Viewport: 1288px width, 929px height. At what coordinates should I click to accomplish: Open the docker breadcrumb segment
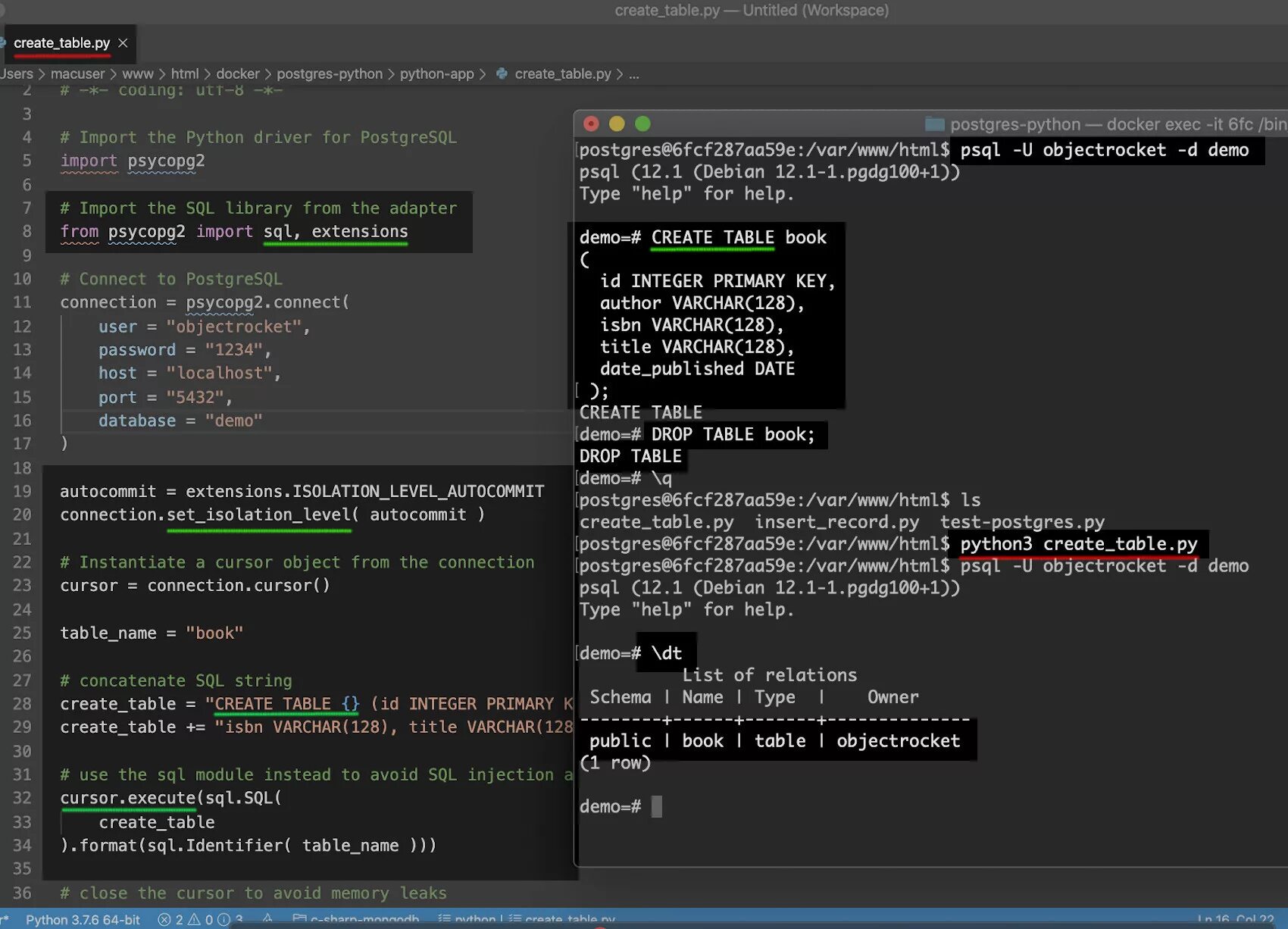(238, 74)
